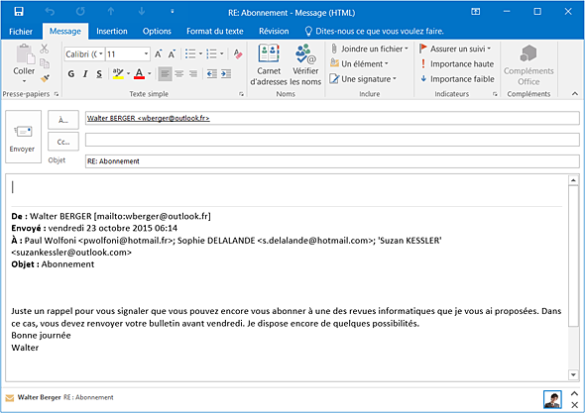This screenshot has width=585, height=413.
Task: Open the Carnet d'adresses address book
Action: tap(268, 65)
